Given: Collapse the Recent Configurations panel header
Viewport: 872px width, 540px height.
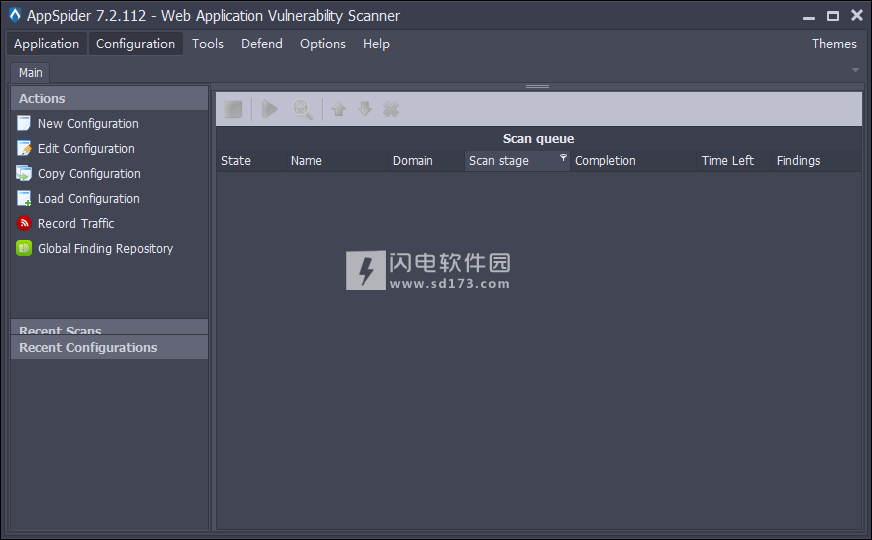Looking at the screenshot, I should click(110, 347).
